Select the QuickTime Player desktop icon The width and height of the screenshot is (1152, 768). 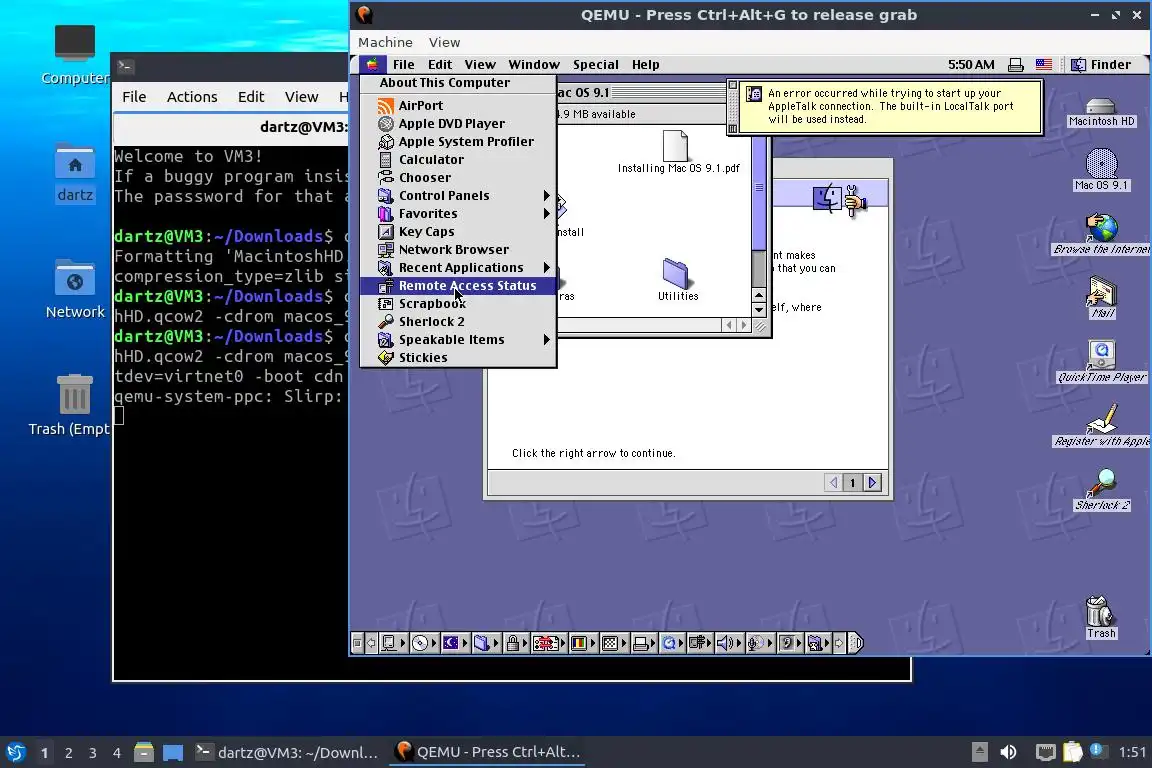coord(1101,362)
